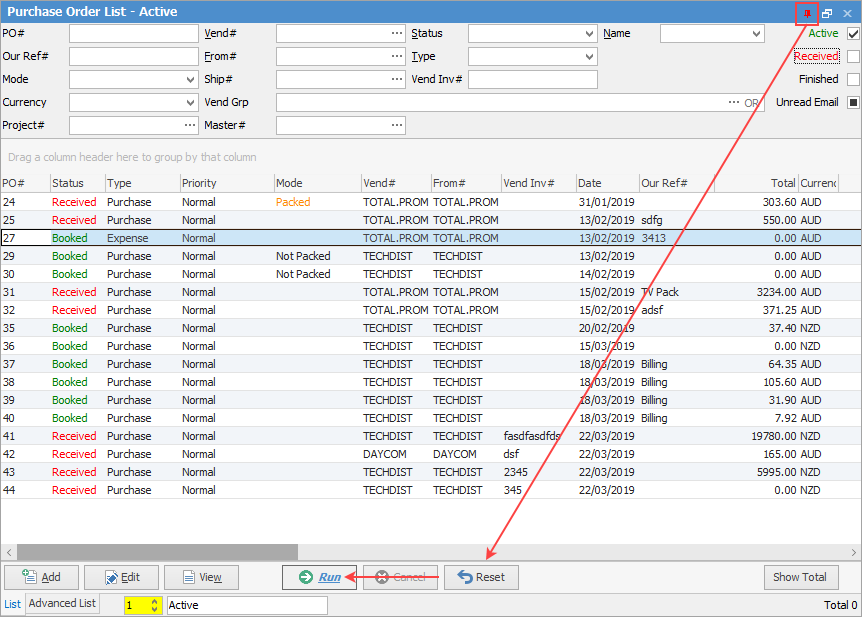Open Vend Grp ellipsis lookup

coord(734,102)
